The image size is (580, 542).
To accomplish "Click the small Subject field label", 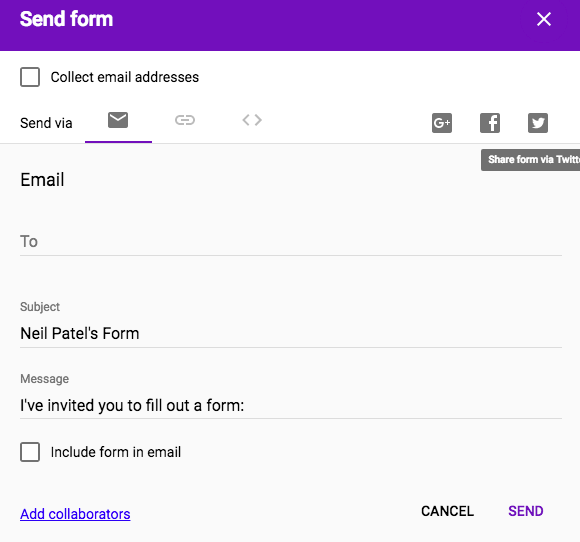I will coord(40,307).
